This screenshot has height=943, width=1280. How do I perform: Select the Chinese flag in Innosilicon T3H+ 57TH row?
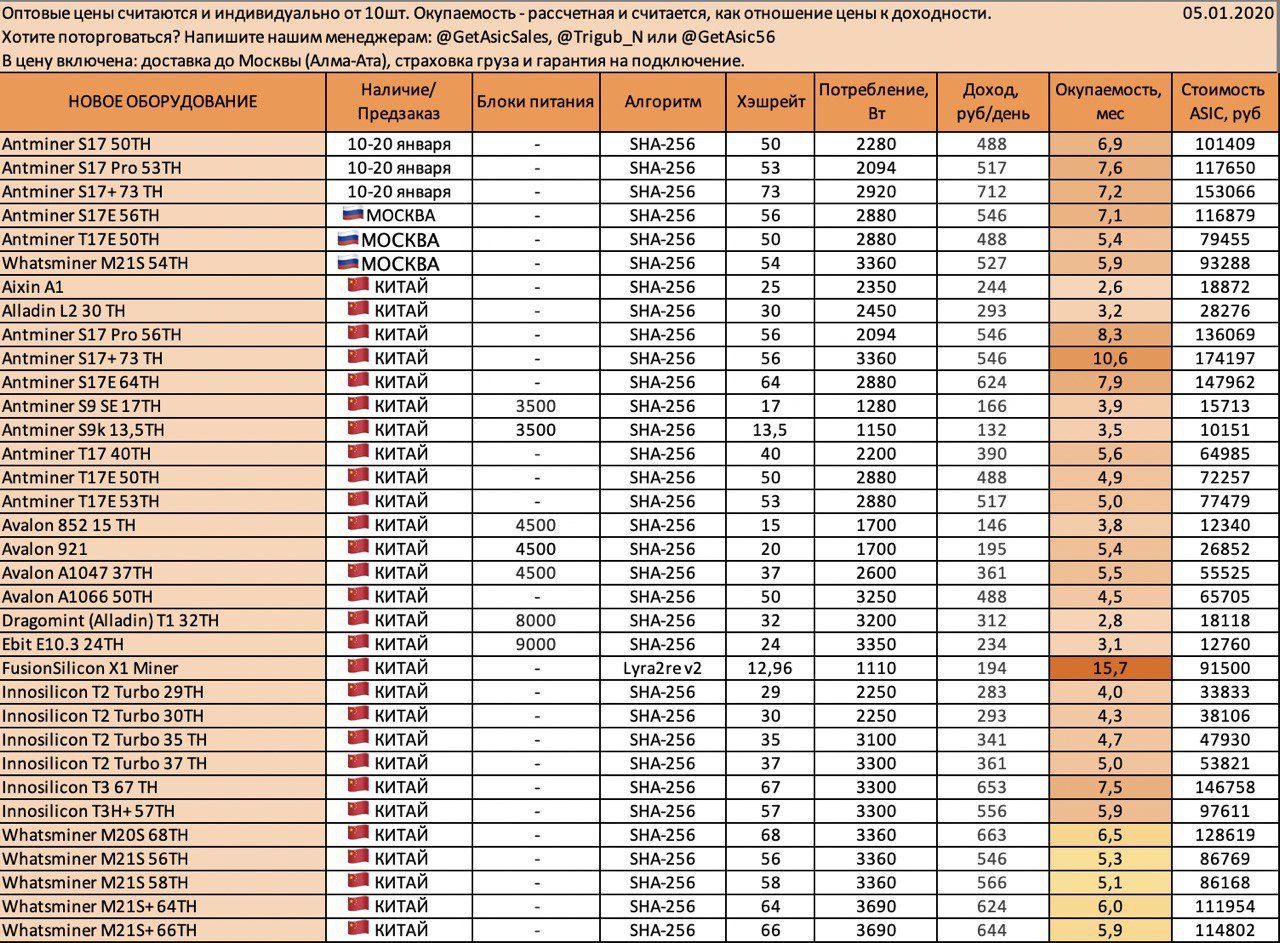(359, 810)
